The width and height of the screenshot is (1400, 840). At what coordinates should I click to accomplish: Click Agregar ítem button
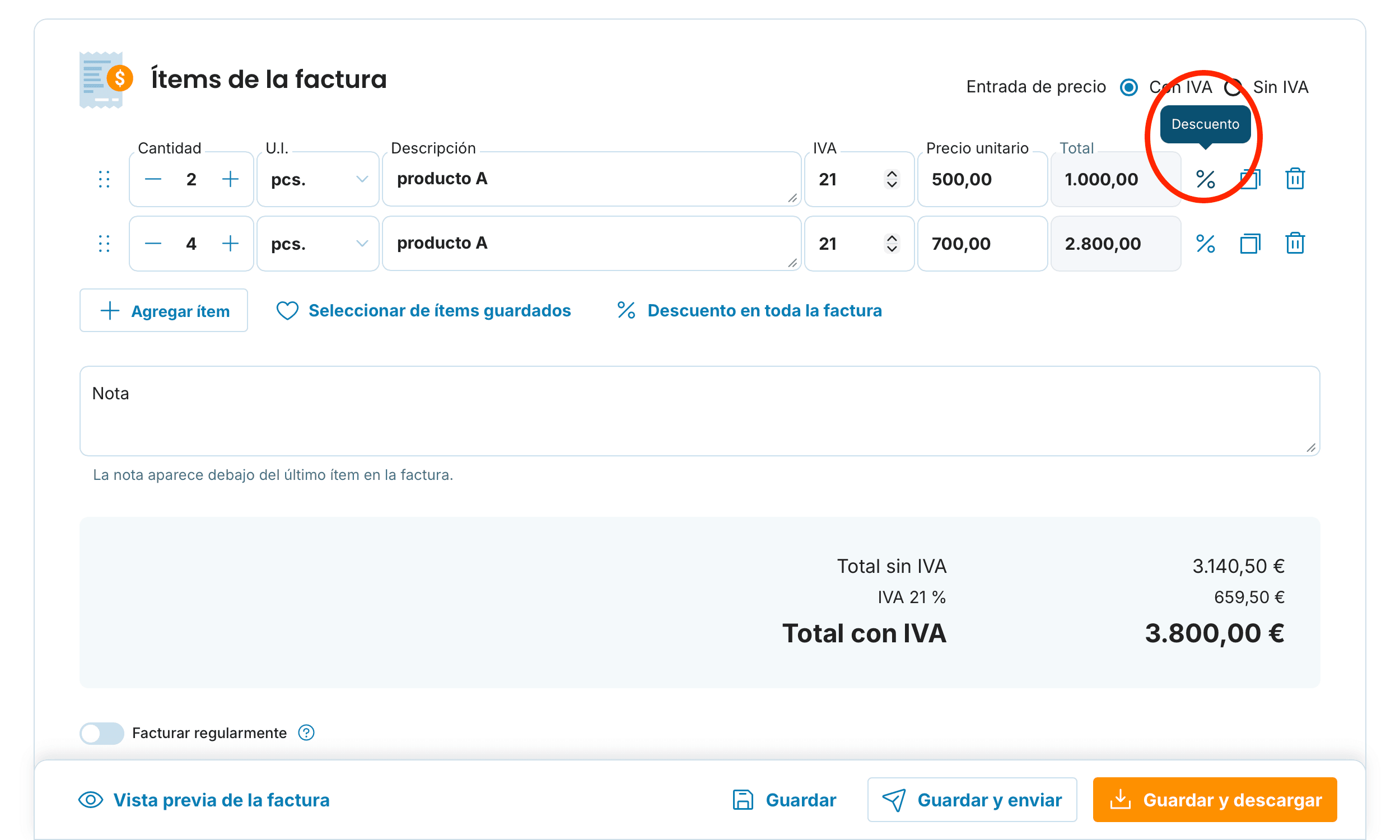(x=164, y=311)
